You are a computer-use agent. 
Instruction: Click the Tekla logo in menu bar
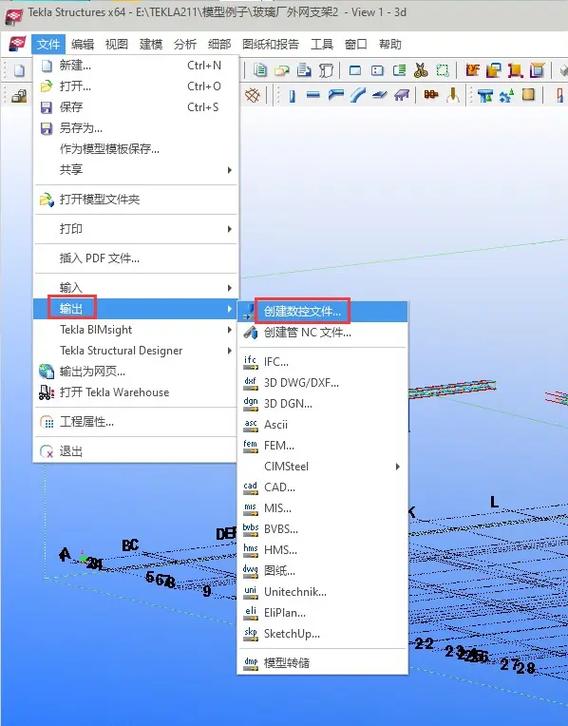click(17, 44)
